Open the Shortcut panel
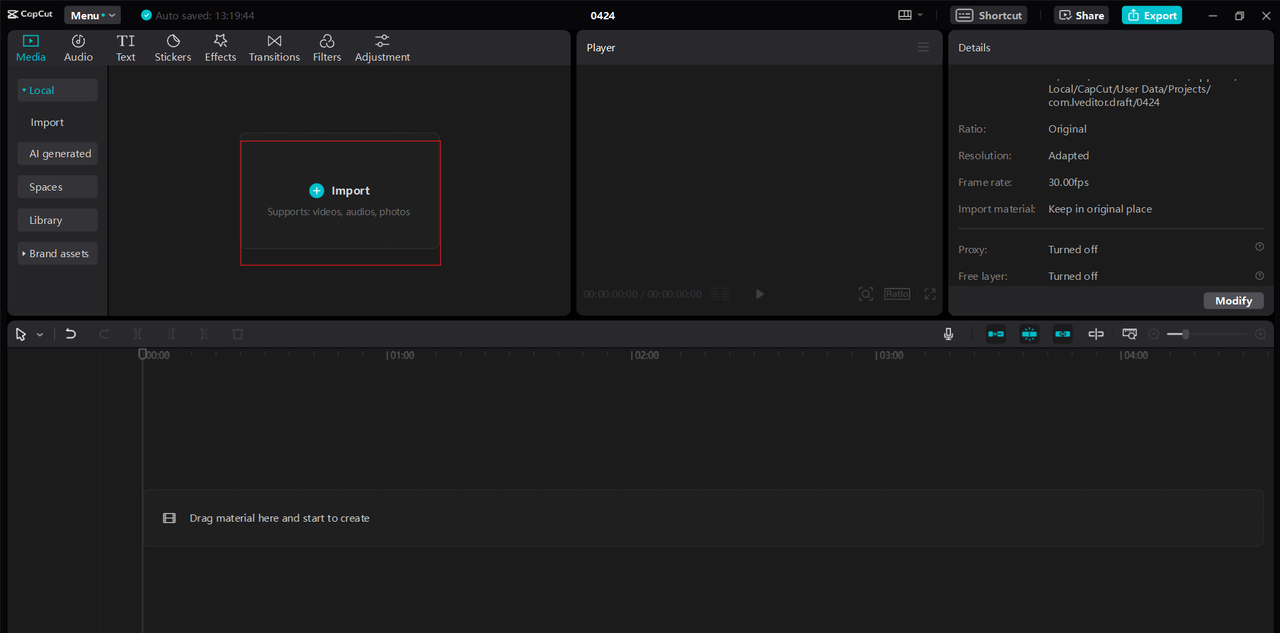The width and height of the screenshot is (1280, 633). pos(989,15)
